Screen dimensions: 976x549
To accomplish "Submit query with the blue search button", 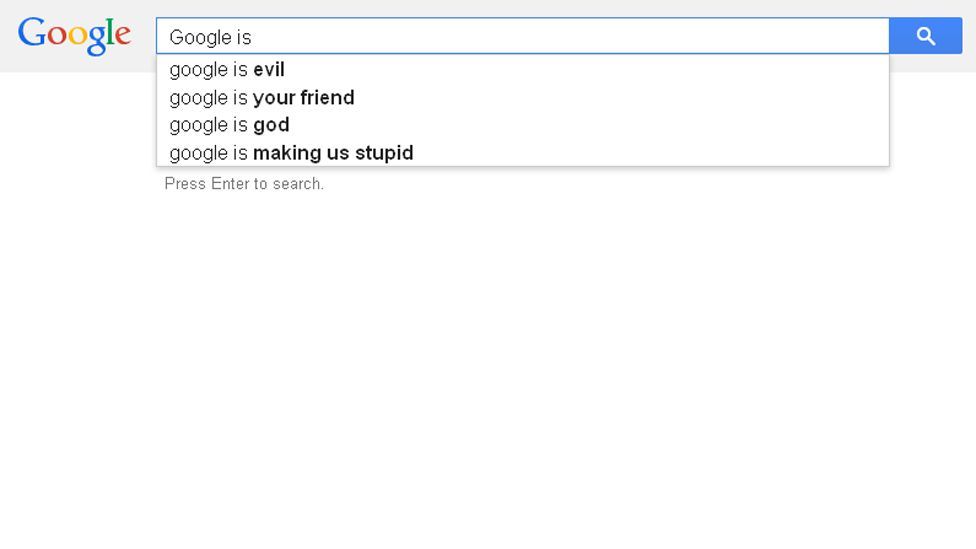I will click(x=926, y=36).
